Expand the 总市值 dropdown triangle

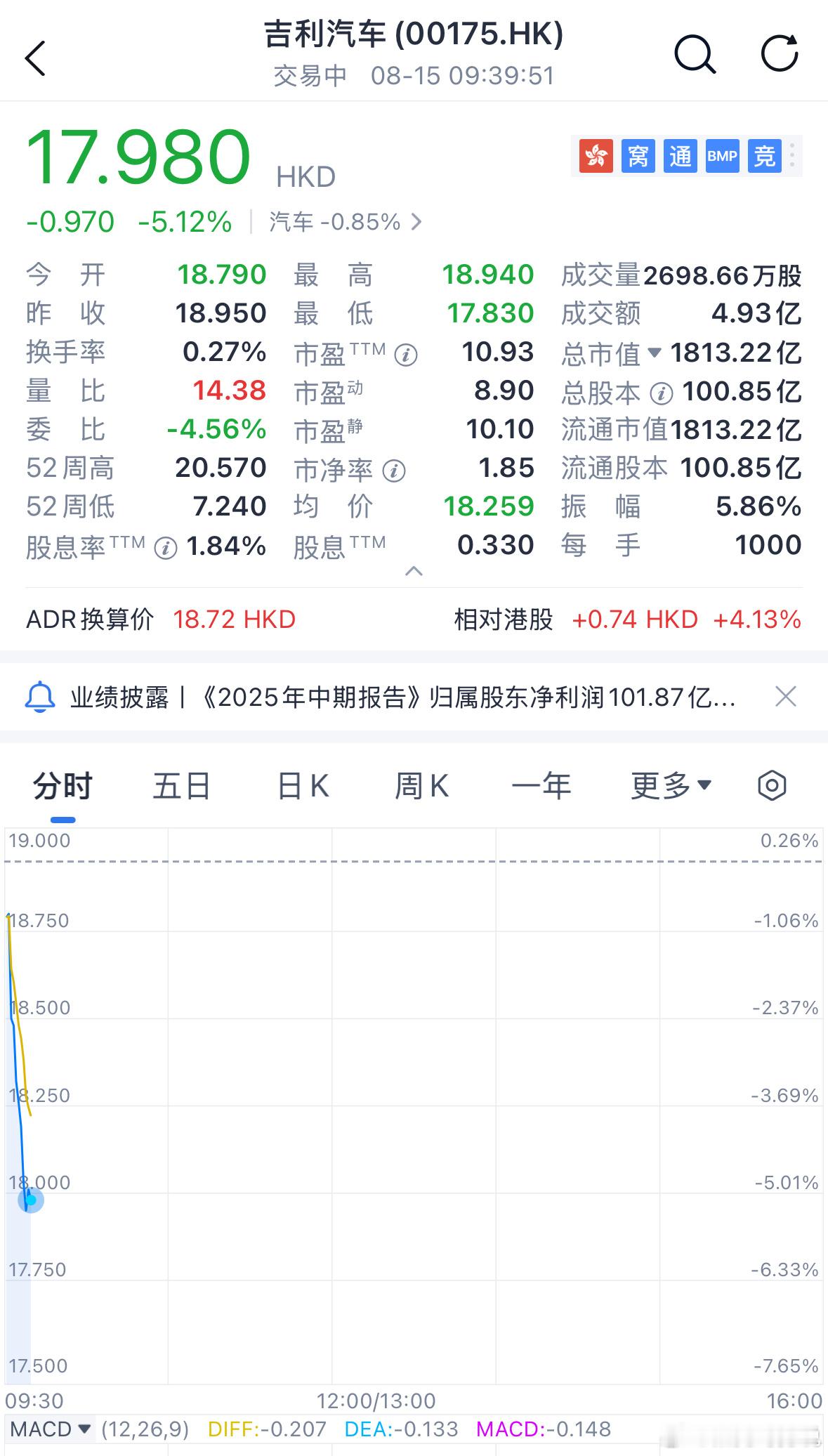click(x=654, y=353)
